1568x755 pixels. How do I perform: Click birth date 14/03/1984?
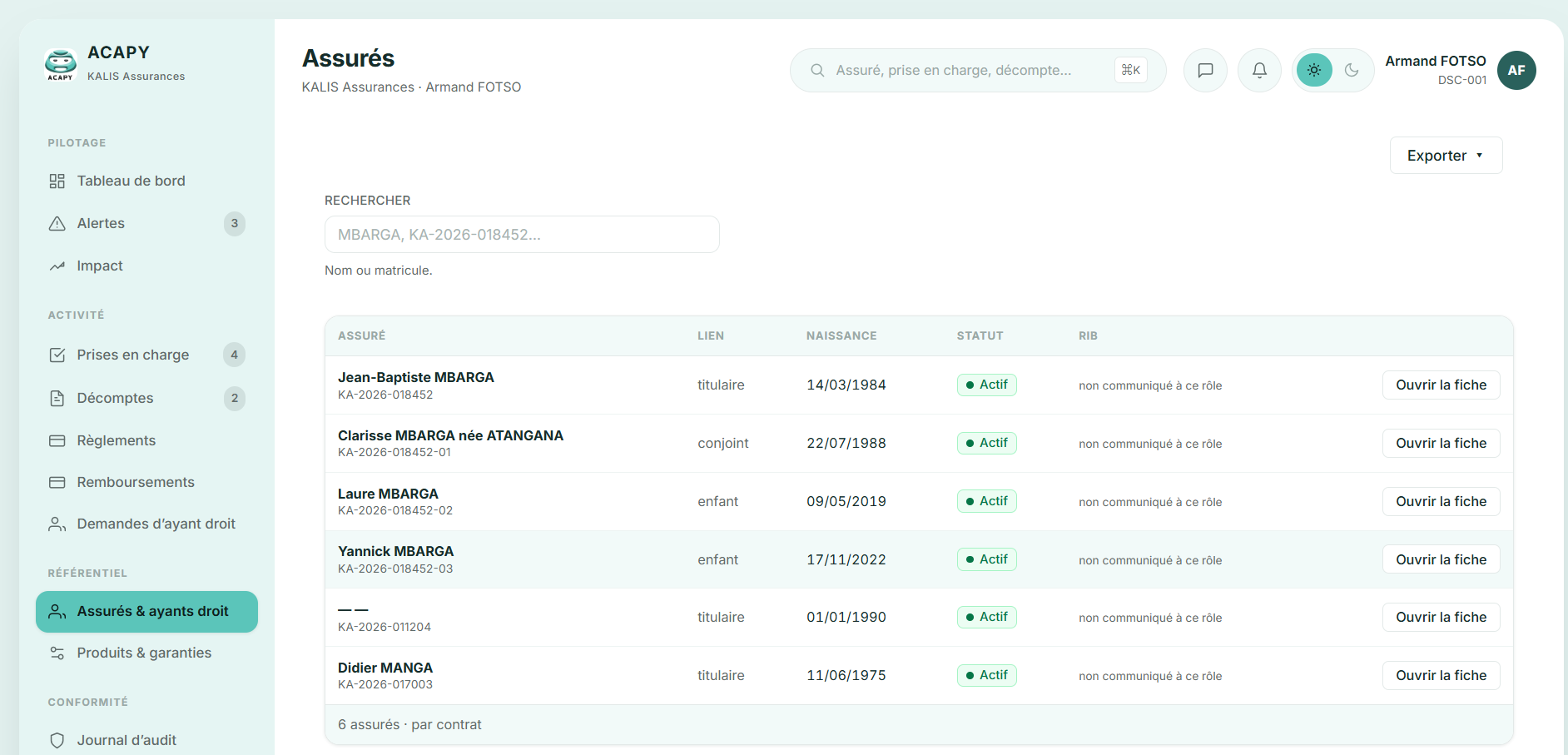pyautogui.click(x=846, y=385)
